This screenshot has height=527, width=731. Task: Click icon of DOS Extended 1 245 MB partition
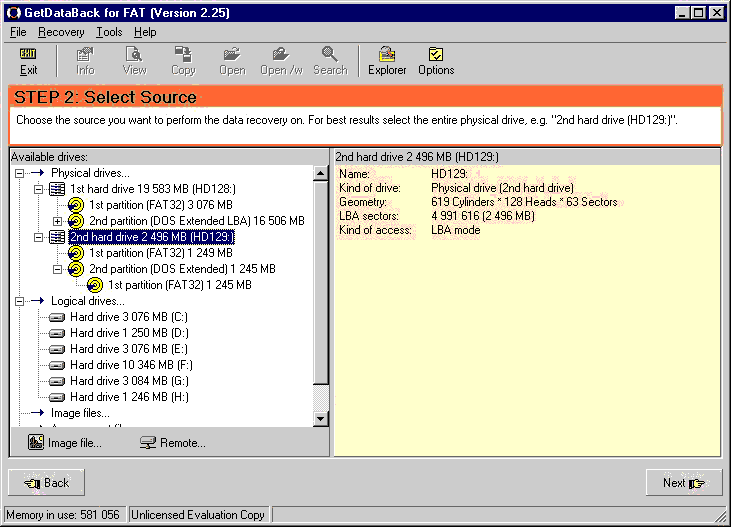point(76,269)
